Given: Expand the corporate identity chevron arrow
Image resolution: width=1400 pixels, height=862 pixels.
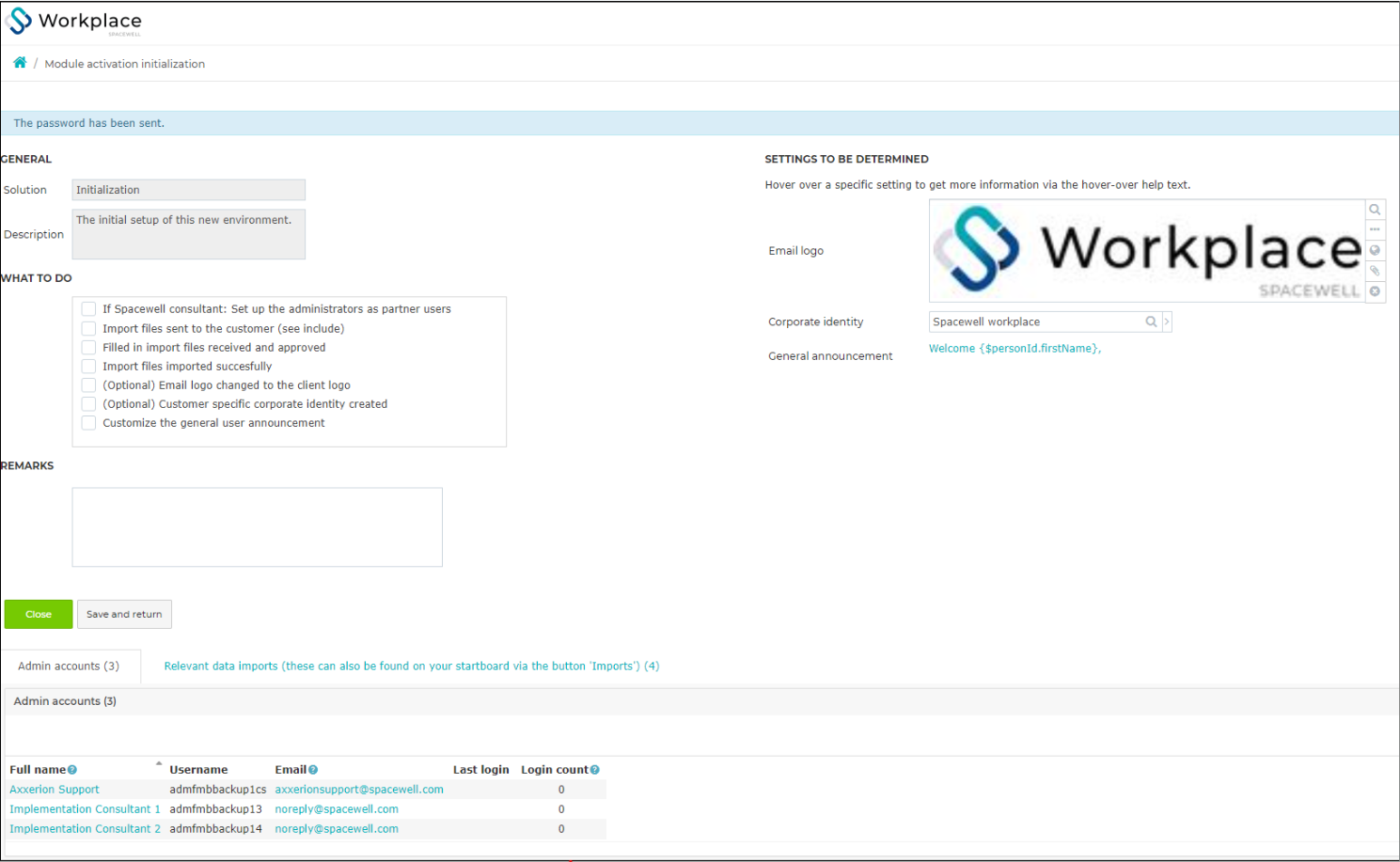Looking at the screenshot, I should pos(1167,321).
